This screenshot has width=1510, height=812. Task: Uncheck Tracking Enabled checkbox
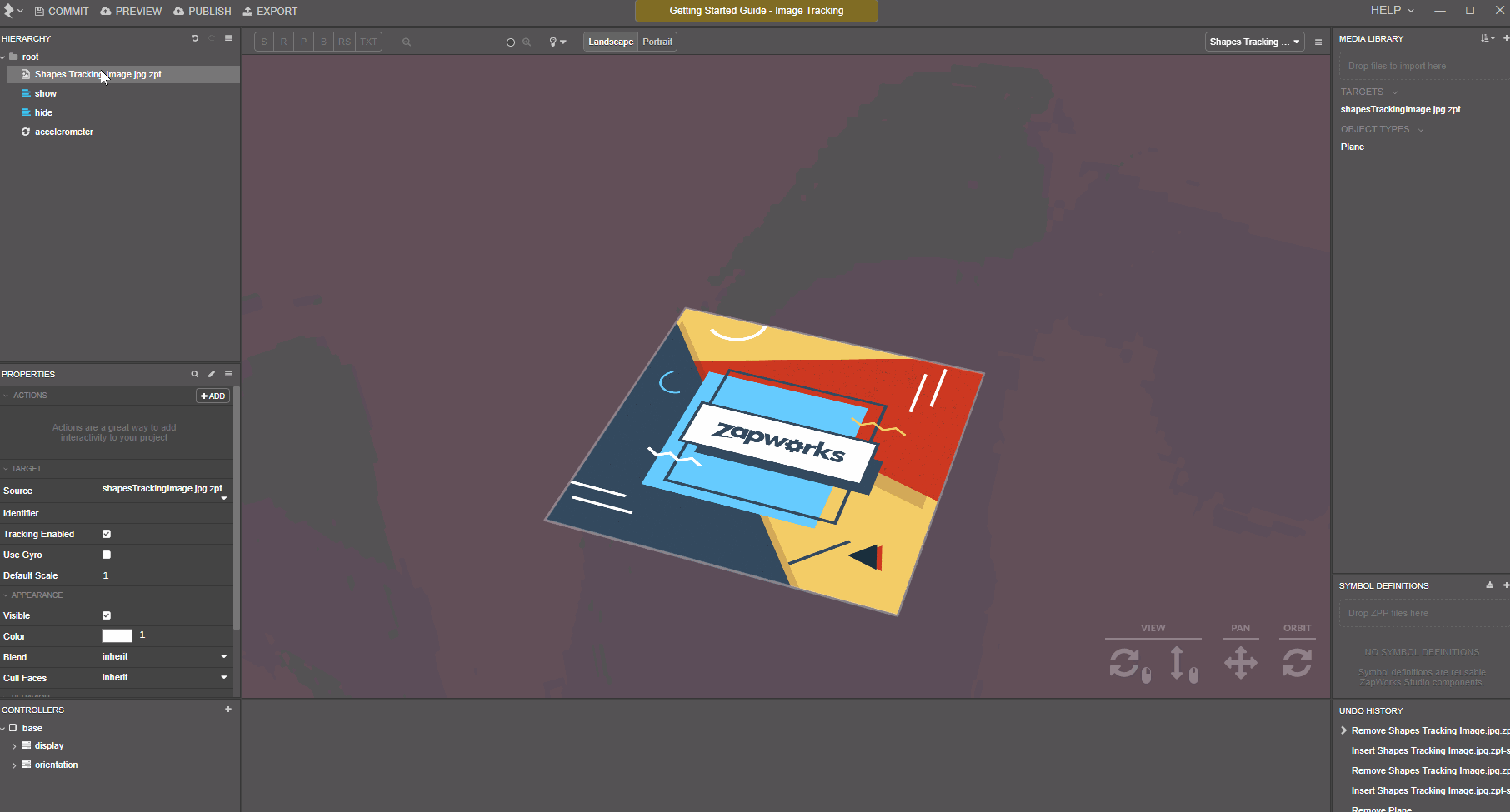point(107,534)
